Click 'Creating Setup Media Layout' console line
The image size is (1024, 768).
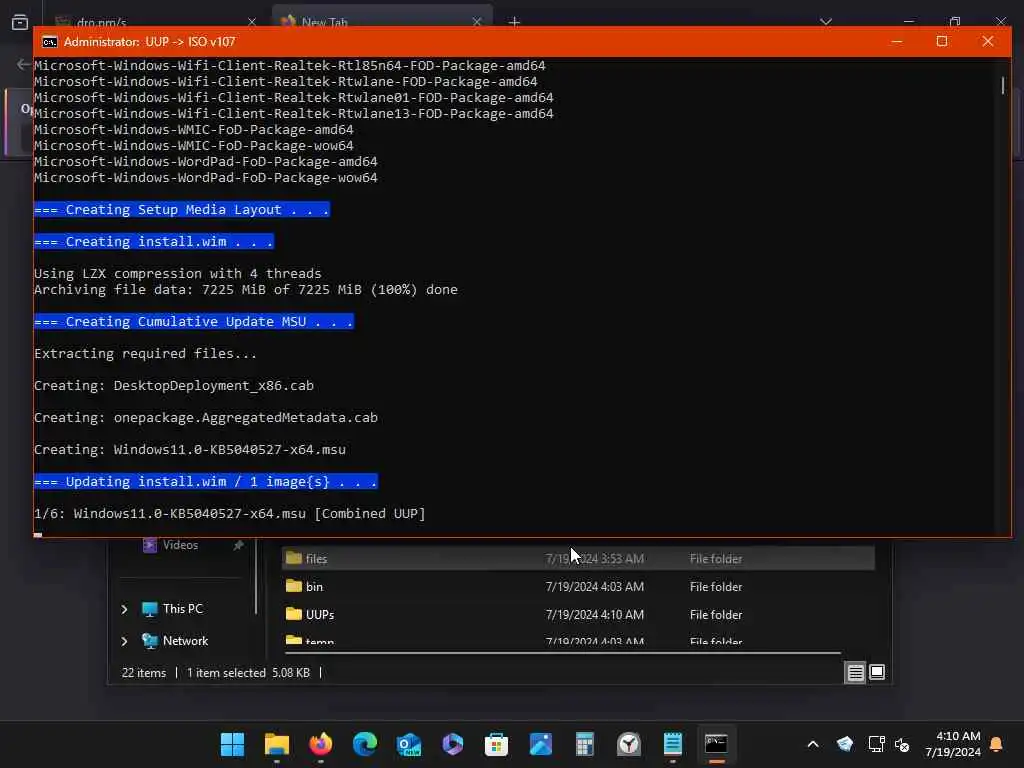[182, 210]
